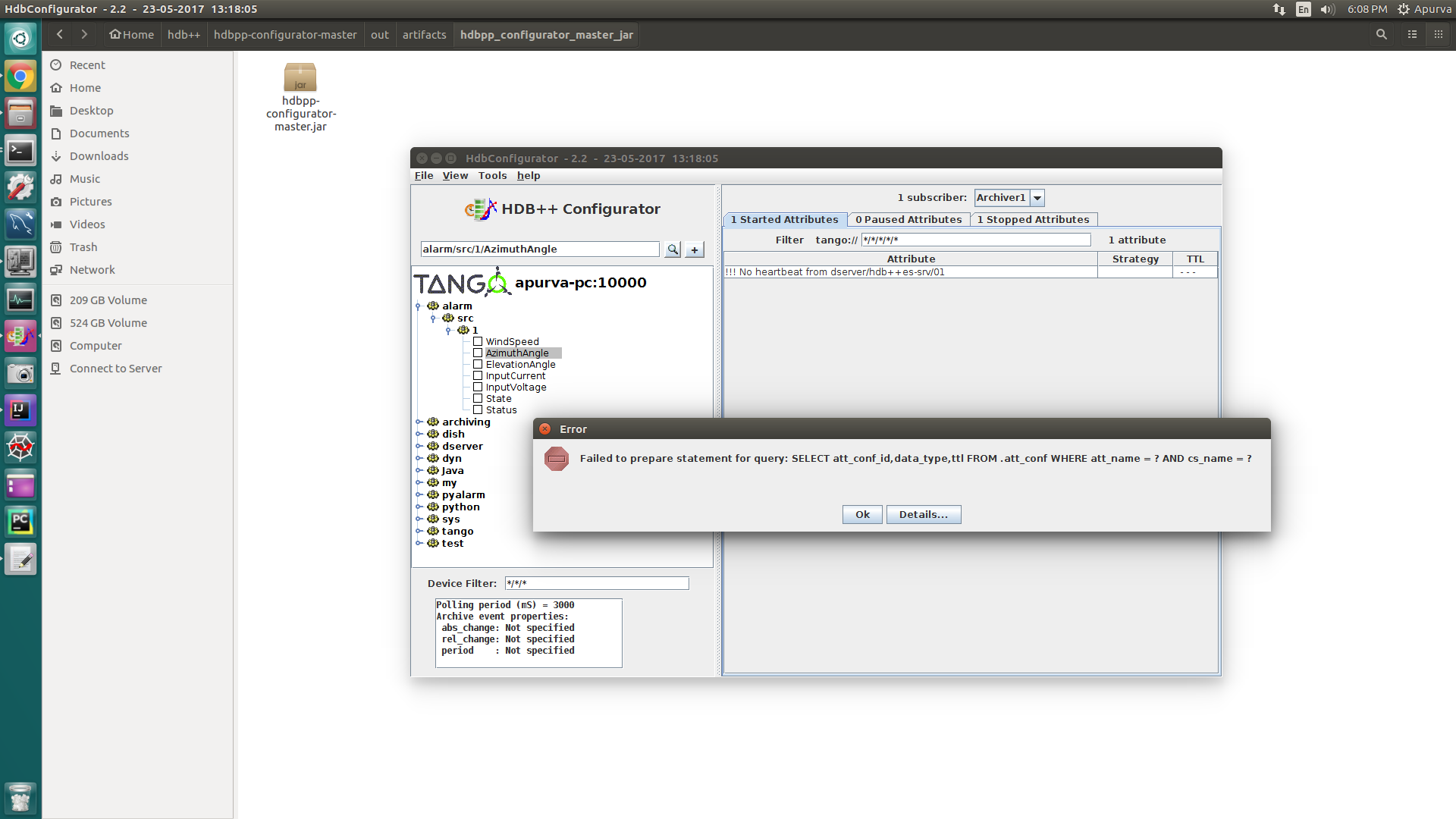Collapse the src tree node
The width and height of the screenshot is (1456, 819).
point(433,318)
